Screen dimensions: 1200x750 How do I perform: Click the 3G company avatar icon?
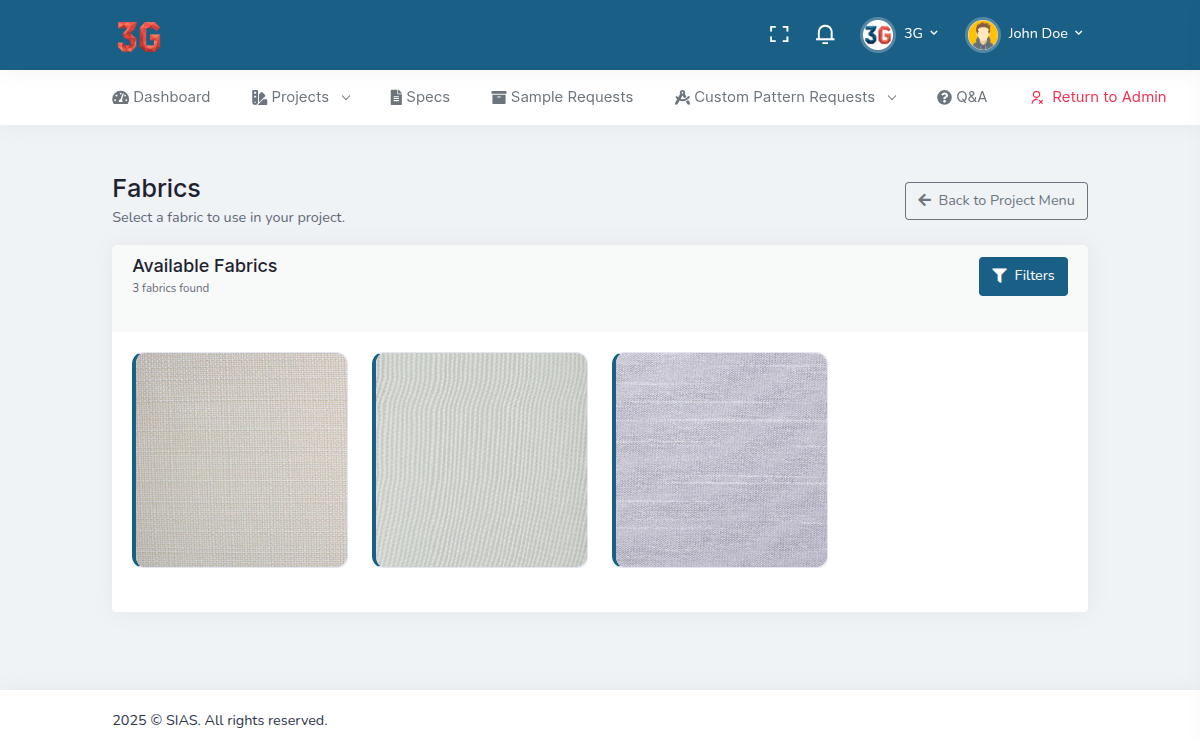coord(878,34)
